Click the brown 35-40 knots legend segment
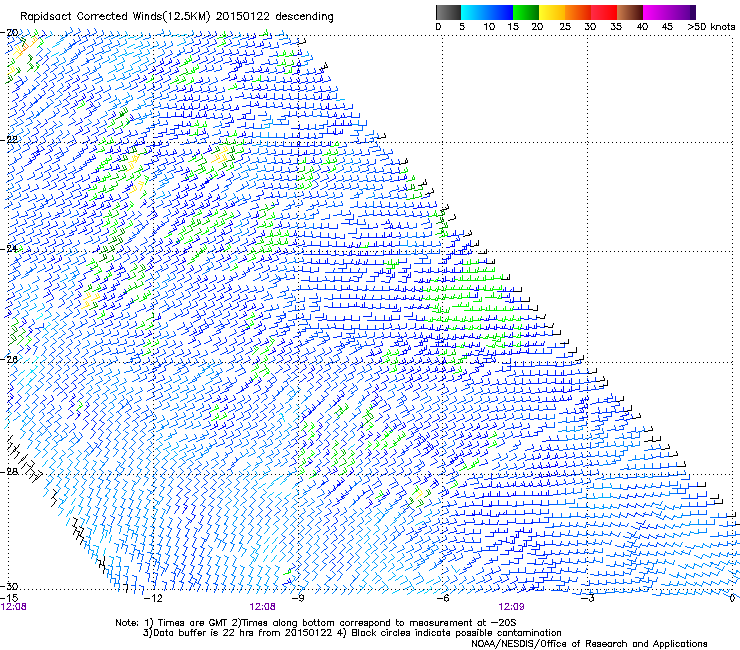 click(x=630, y=12)
